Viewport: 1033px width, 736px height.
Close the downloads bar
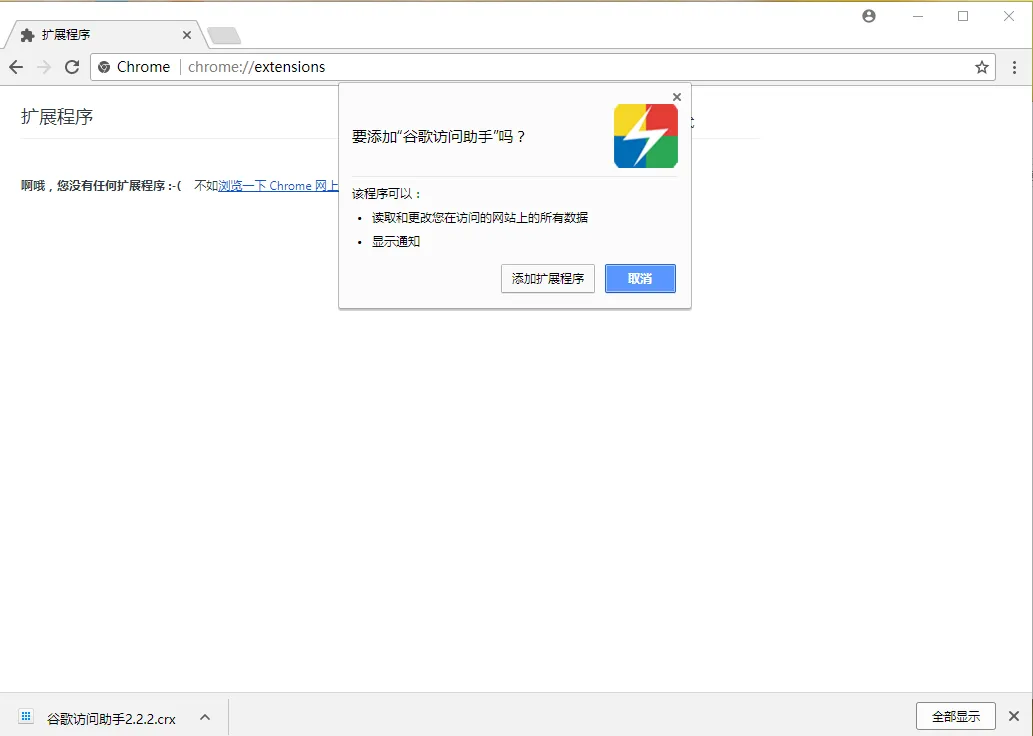tap(1014, 716)
